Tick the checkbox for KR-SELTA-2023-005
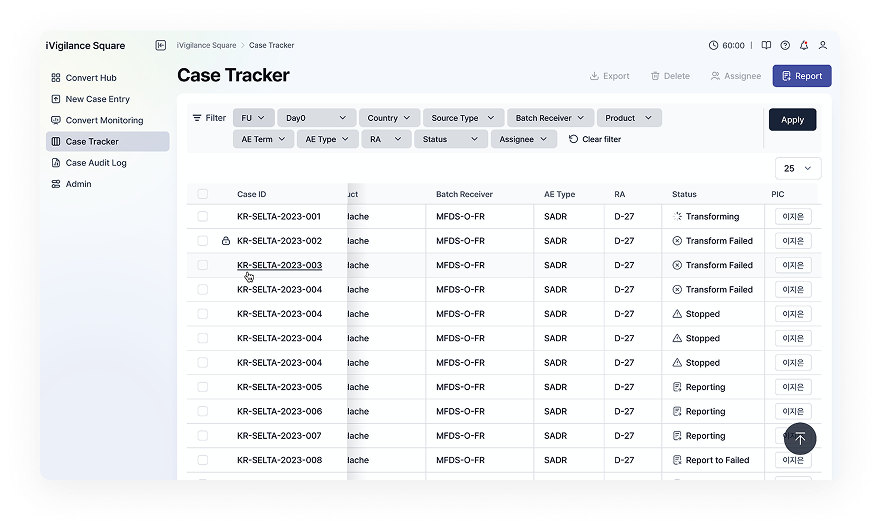 tap(203, 387)
